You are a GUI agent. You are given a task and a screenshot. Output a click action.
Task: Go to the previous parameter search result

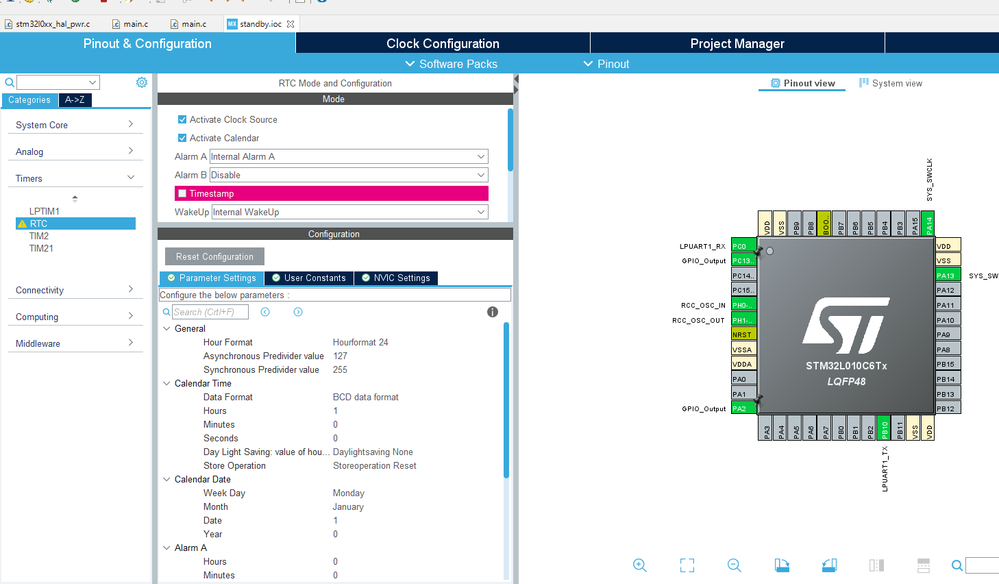265,312
